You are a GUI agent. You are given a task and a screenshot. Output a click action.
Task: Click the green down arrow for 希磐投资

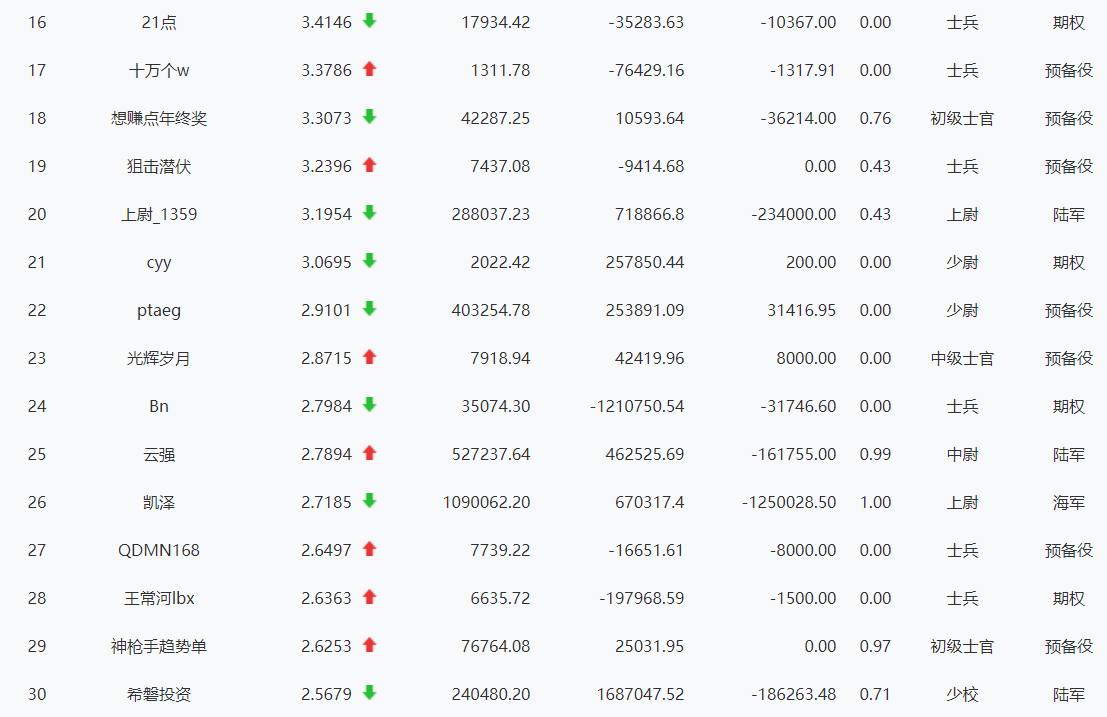point(369,693)
